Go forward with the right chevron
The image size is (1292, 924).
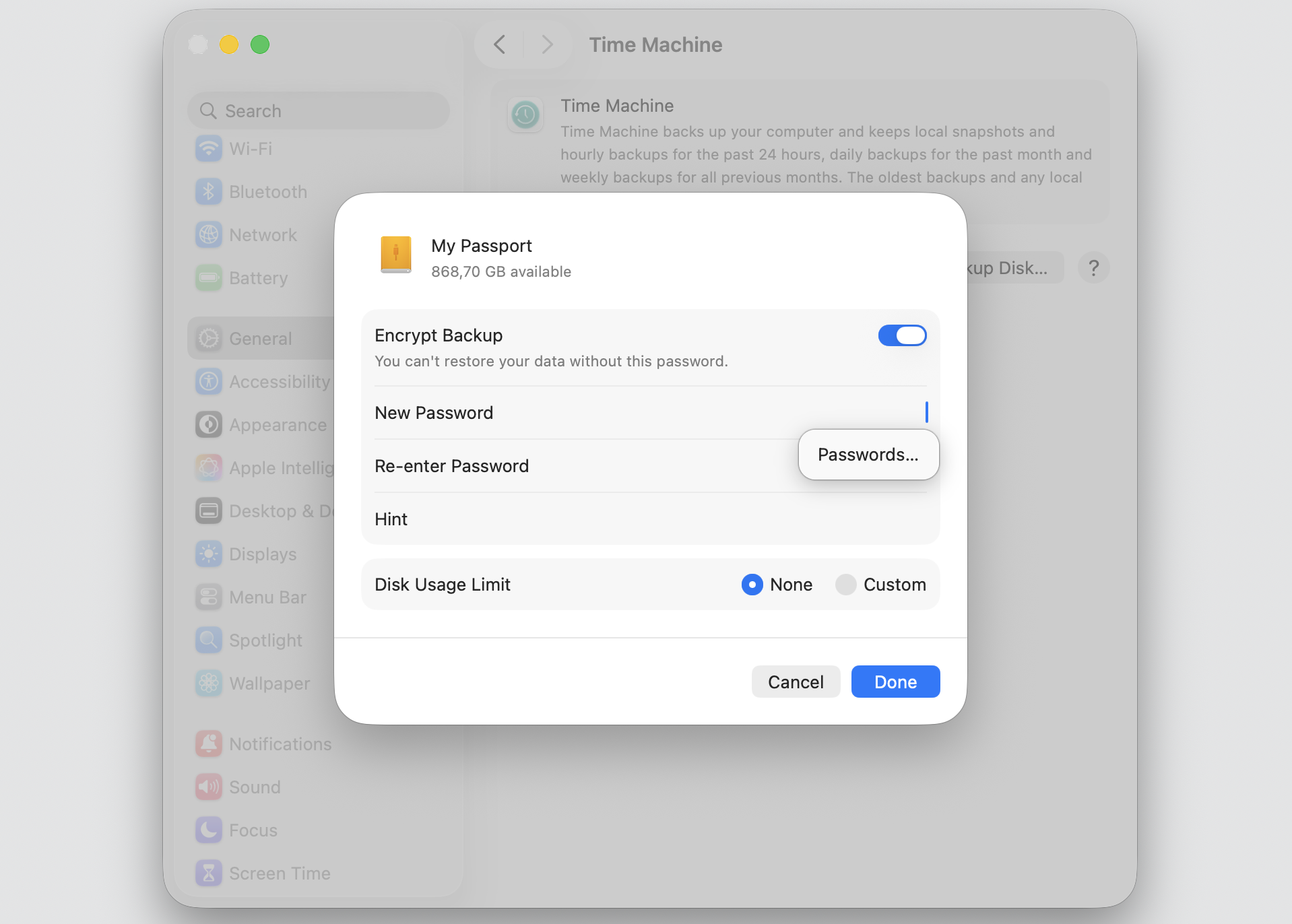click(547, 44)
